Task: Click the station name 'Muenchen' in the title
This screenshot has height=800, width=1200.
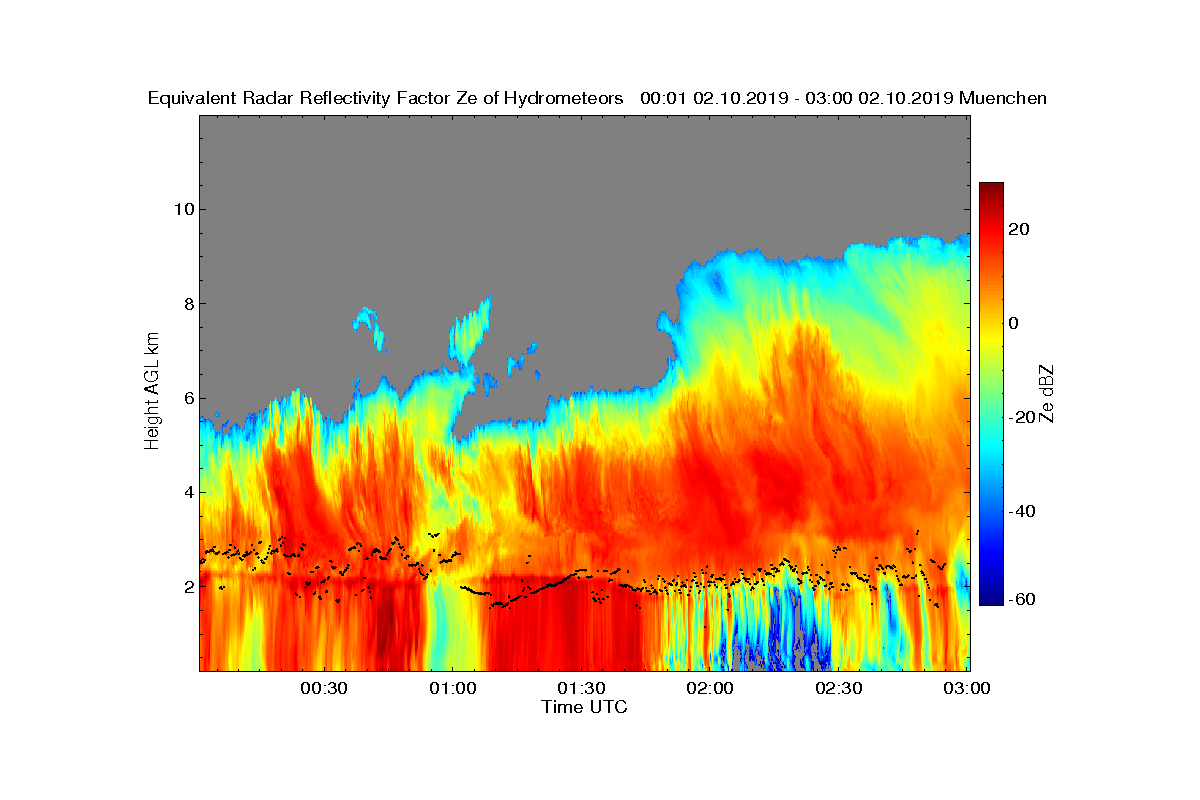Action: [1003, 98]
